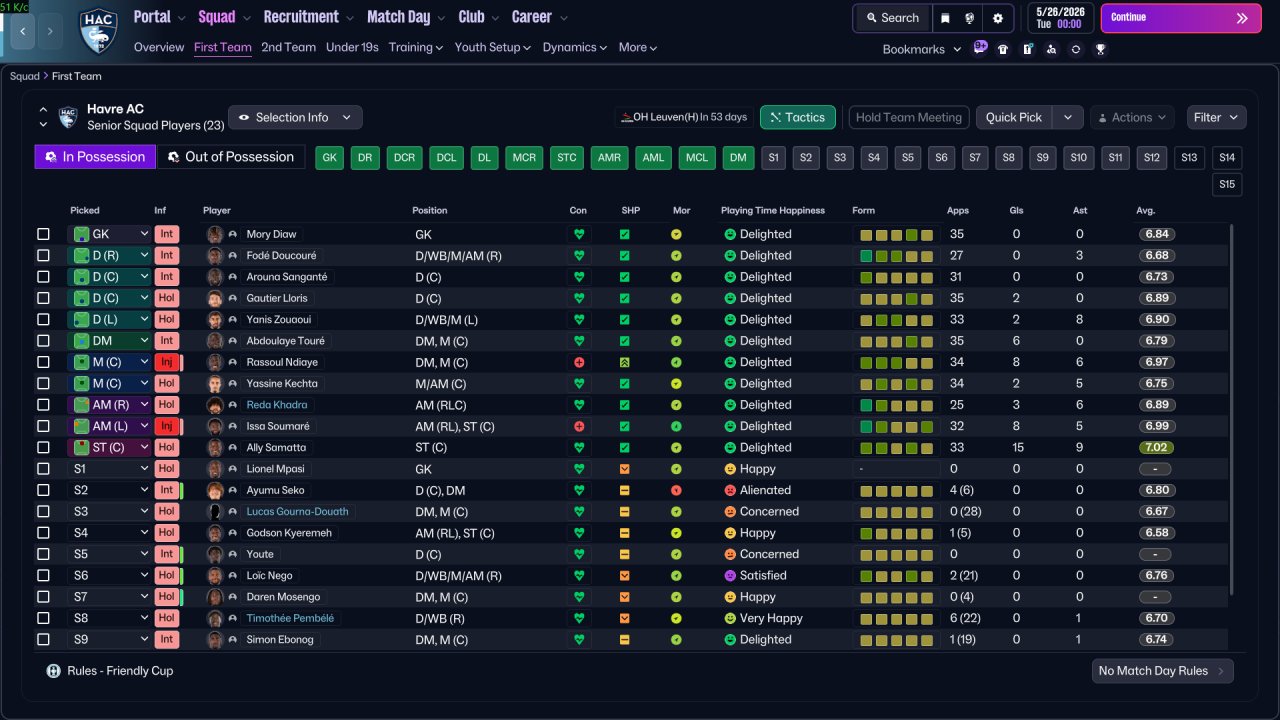1280x720 pixels.
Task: Click the Search field in top bar
Action: 892,18
